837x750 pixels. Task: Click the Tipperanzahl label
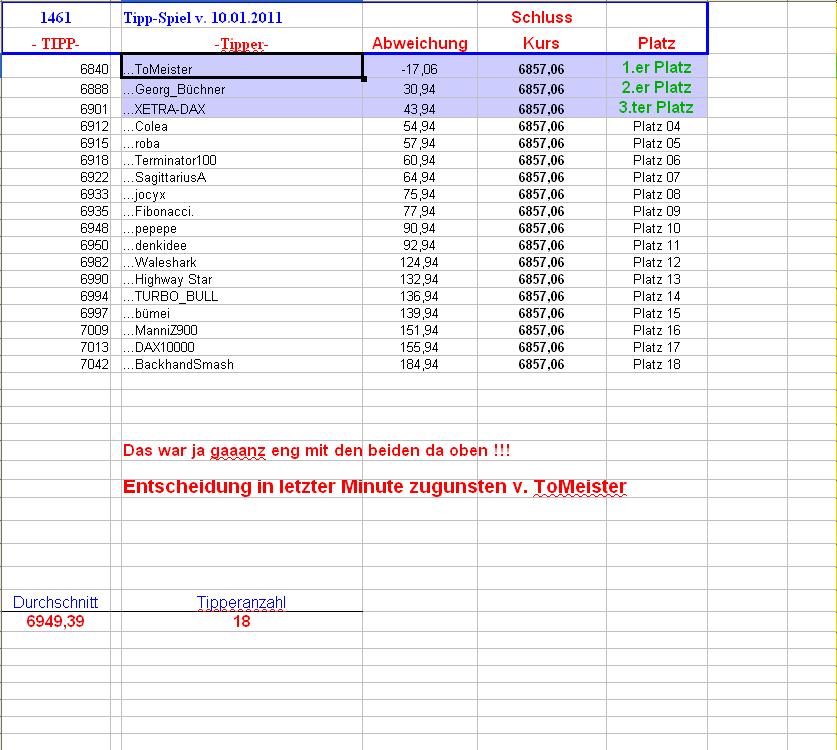click(x=241, y=602)
